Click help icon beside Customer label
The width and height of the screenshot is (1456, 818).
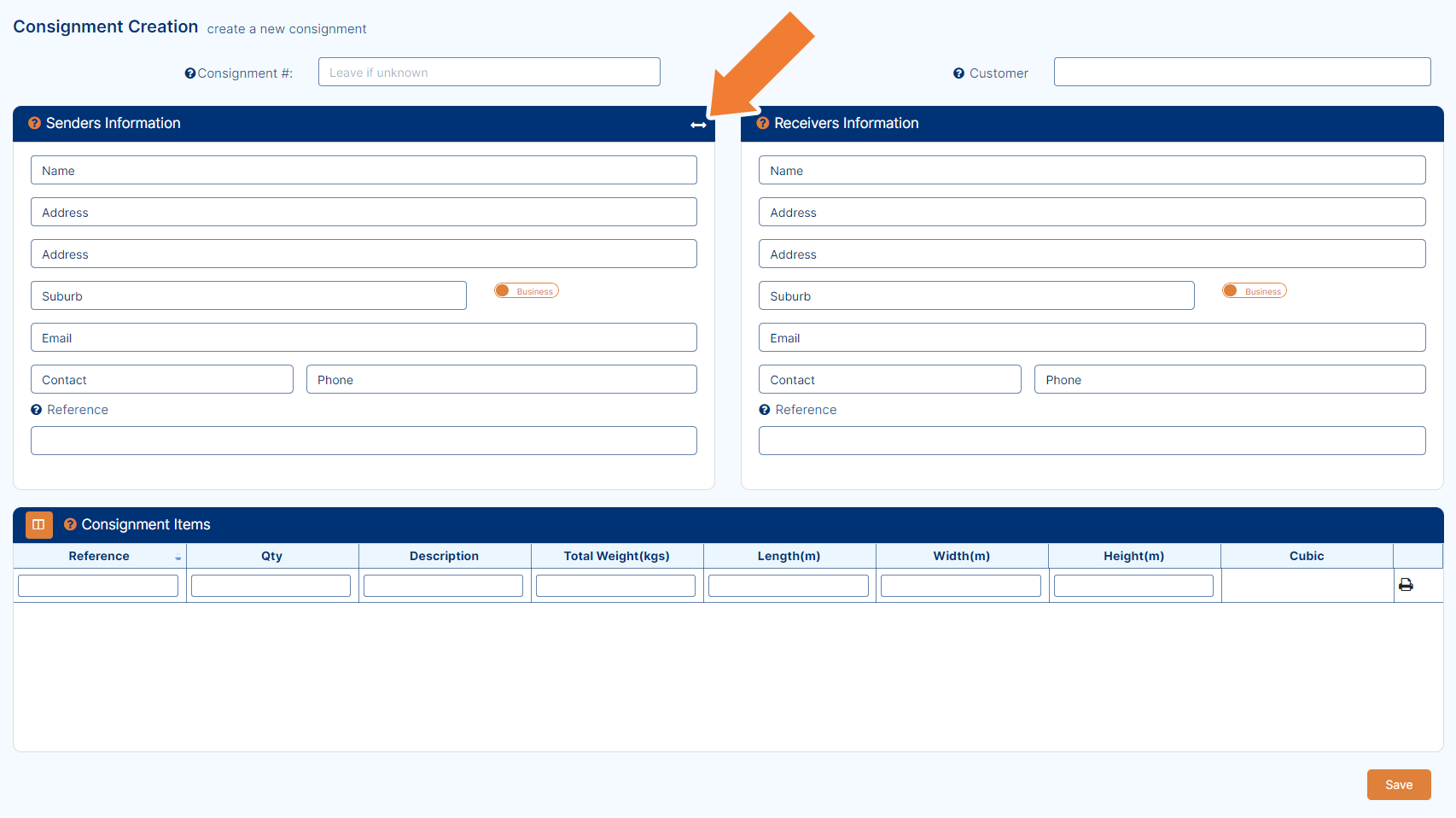coord(958,73)
